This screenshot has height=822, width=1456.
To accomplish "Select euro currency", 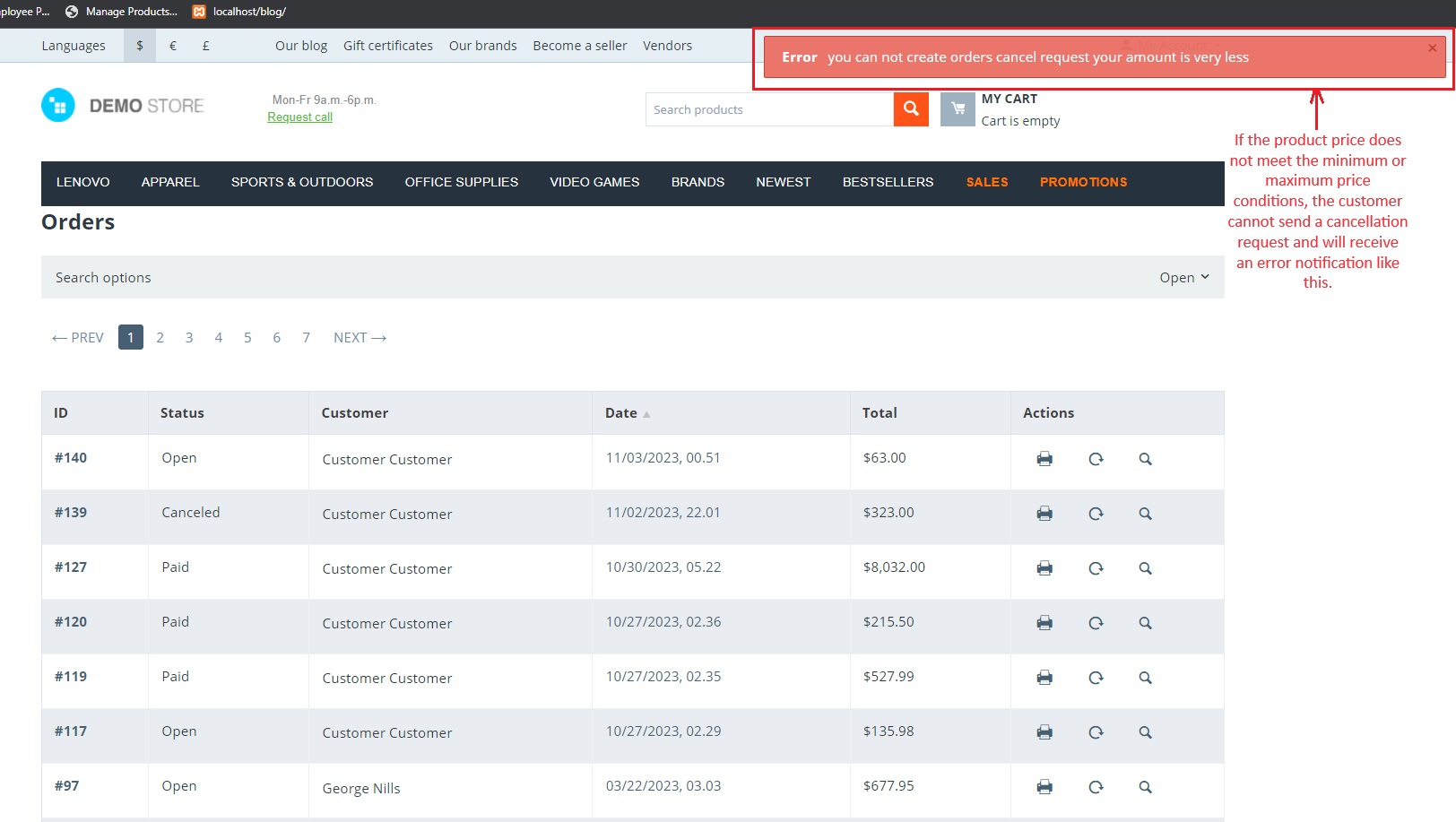I will [x=173, y=46].
